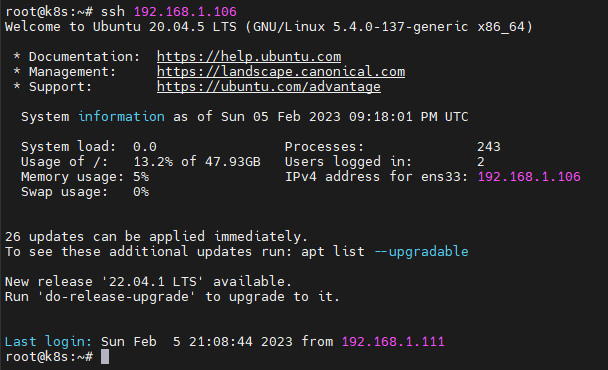Click the 'Last login:' label

click(48, 342)
